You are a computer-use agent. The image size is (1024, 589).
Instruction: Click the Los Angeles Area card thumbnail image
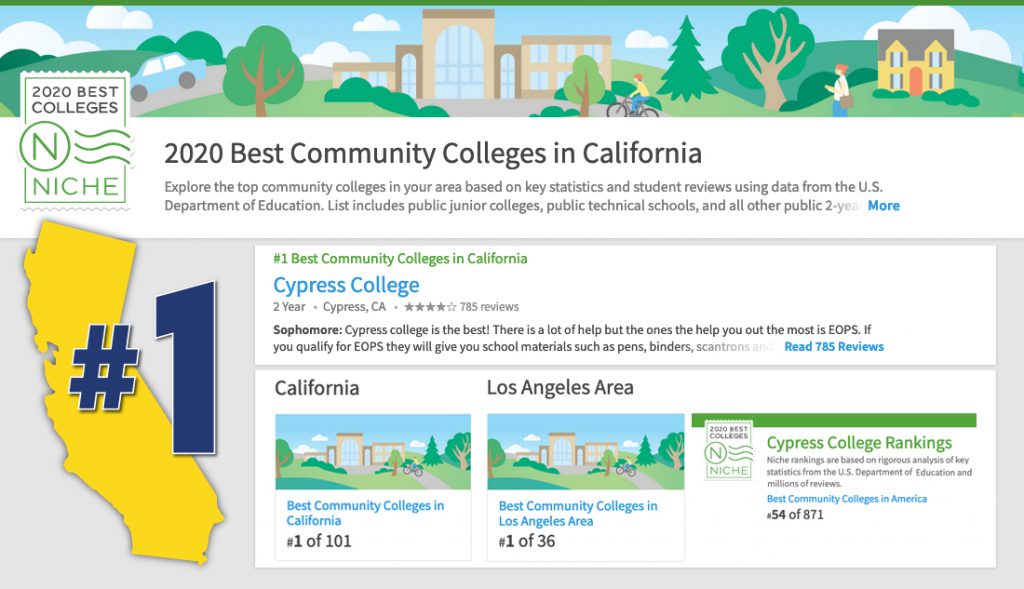586,452
